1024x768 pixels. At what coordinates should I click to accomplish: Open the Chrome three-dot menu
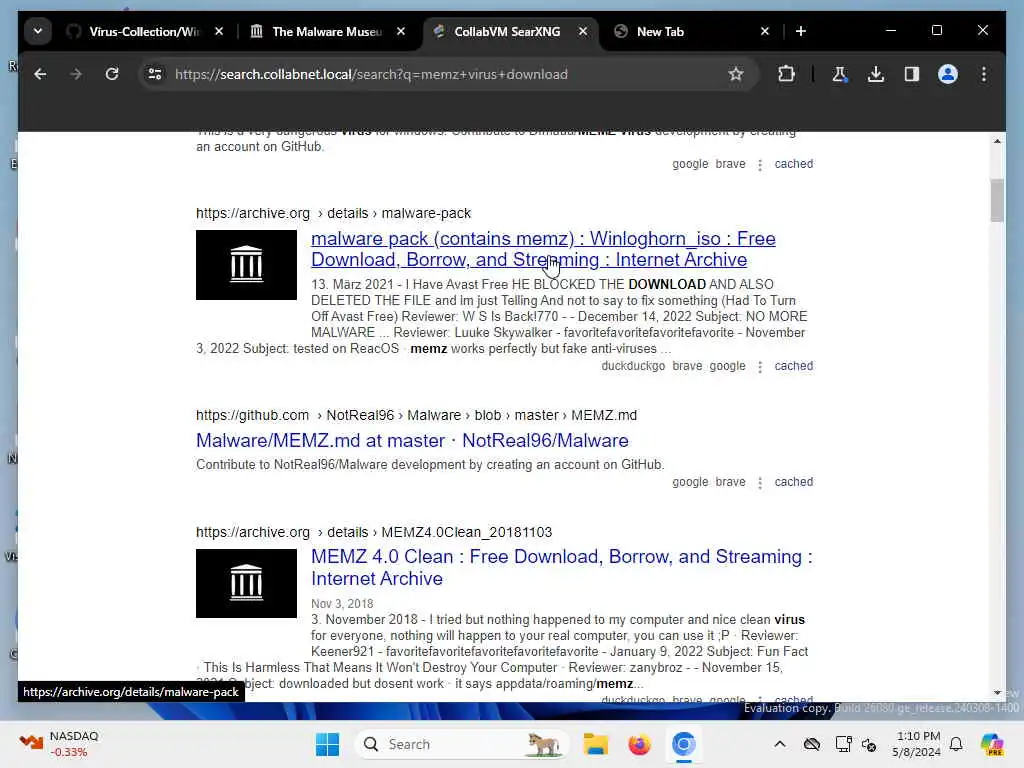[x=984, y=74]
